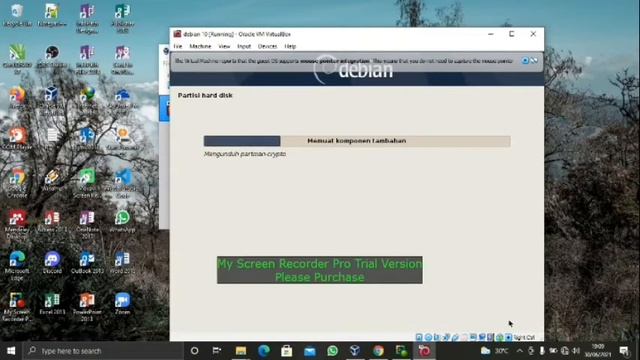The image size is (640, 360).
Task: Open the Input menu in VirtualBox
Action: coord(244,47)
